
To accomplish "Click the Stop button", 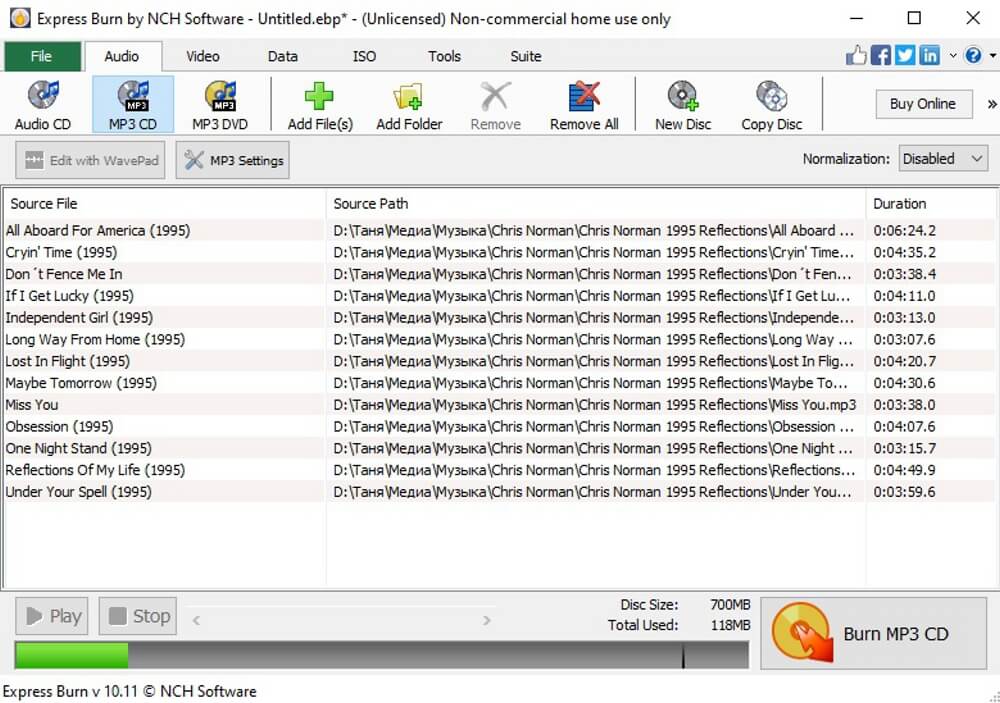I will click(x=138, y=616).
